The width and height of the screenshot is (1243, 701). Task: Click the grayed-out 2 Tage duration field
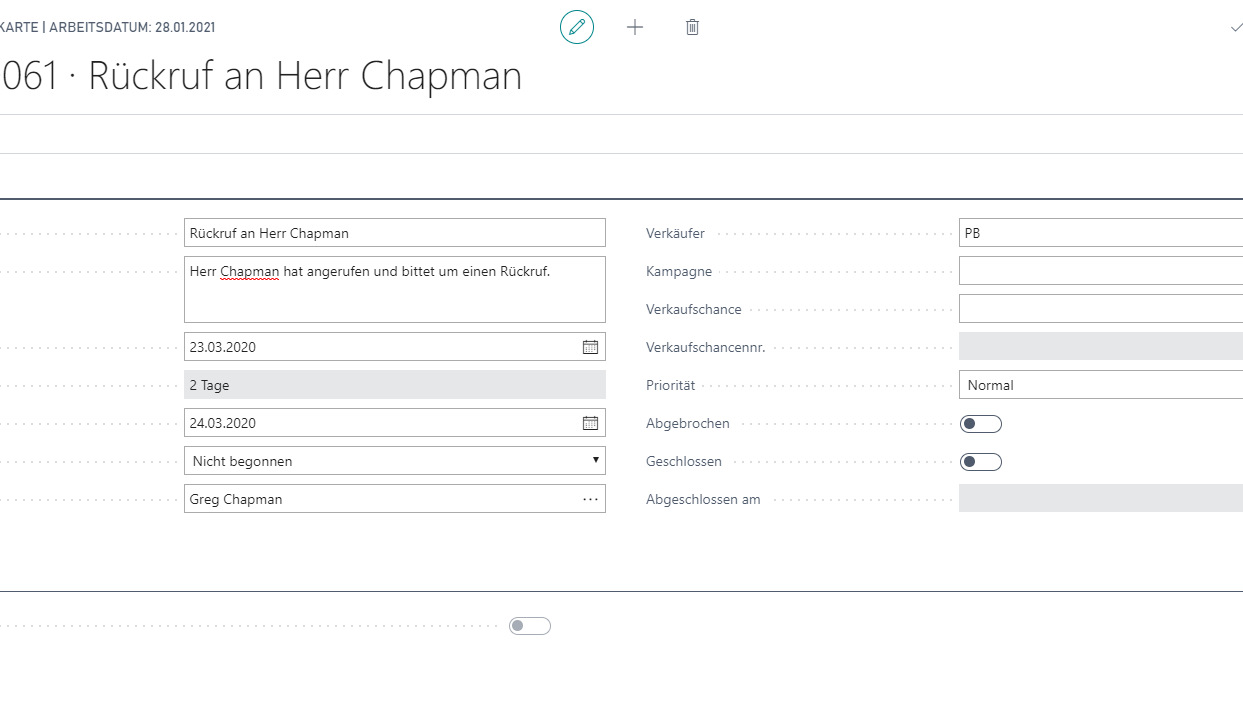(x=395, y=384)
